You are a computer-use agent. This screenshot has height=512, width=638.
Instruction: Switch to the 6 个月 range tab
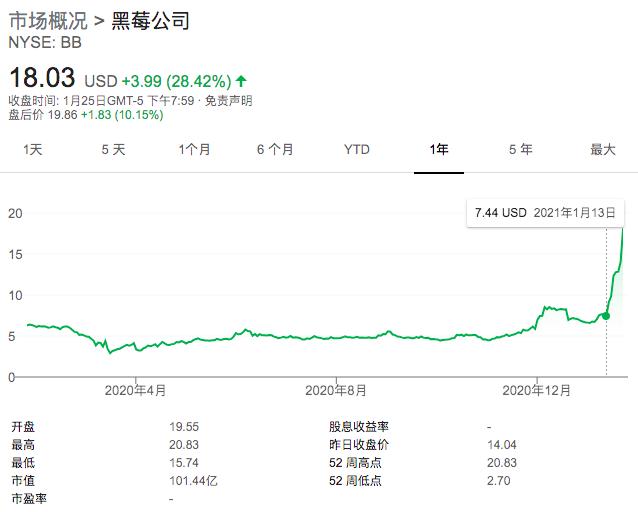point(275,149)
